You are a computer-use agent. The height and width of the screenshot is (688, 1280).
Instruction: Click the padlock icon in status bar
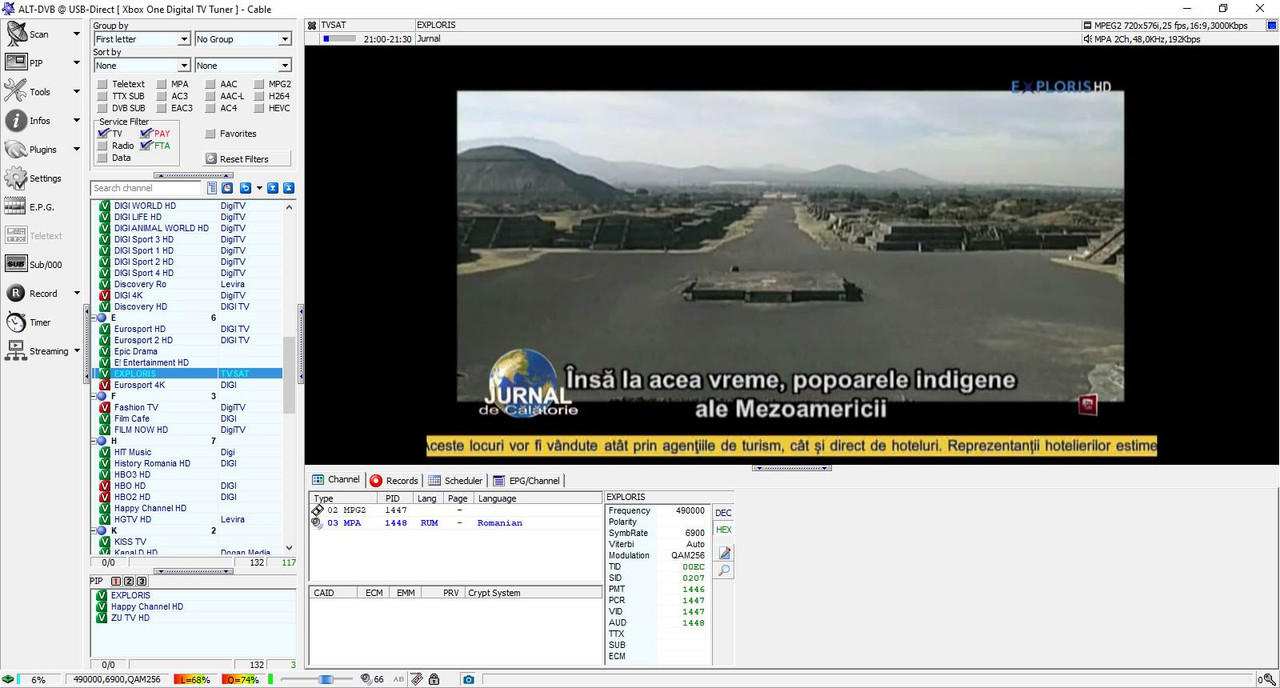(434, 680)
